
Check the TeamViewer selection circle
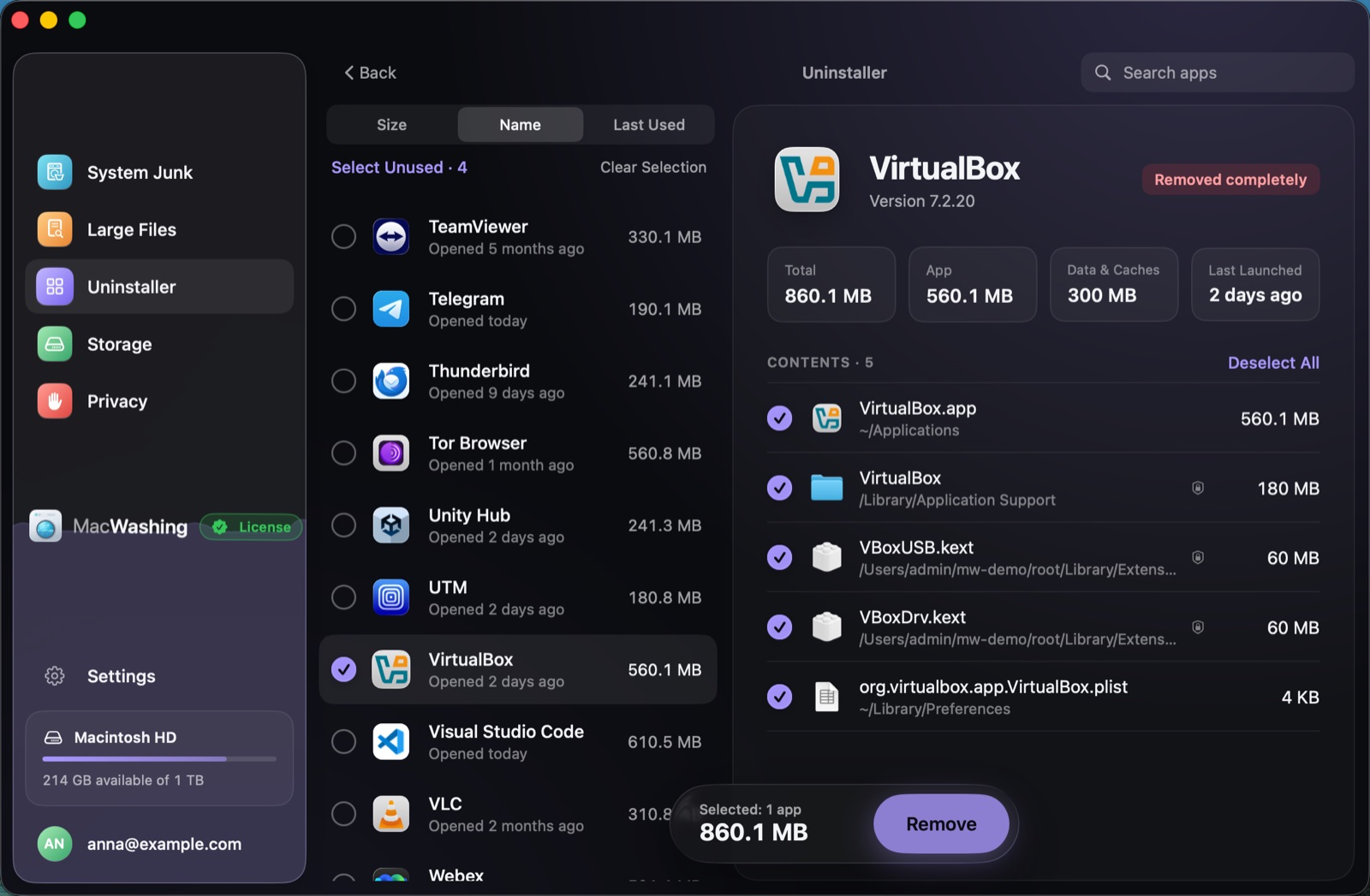pyautogui.click(x=343, y=236)
